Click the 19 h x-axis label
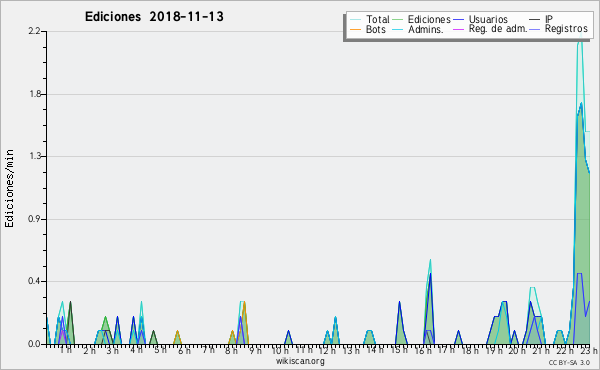This screenshot has width=600, height=370. tap(494, 350)
